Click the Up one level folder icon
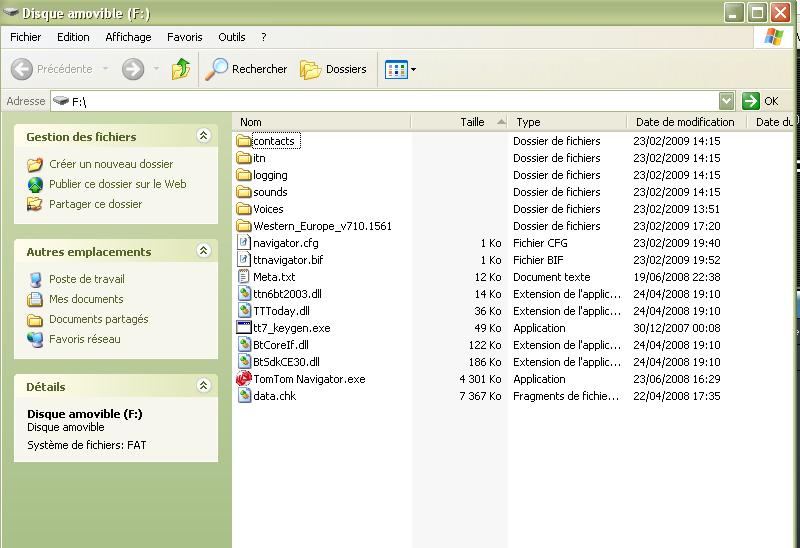This screenshot has height=548, width=800. point(180,69)
